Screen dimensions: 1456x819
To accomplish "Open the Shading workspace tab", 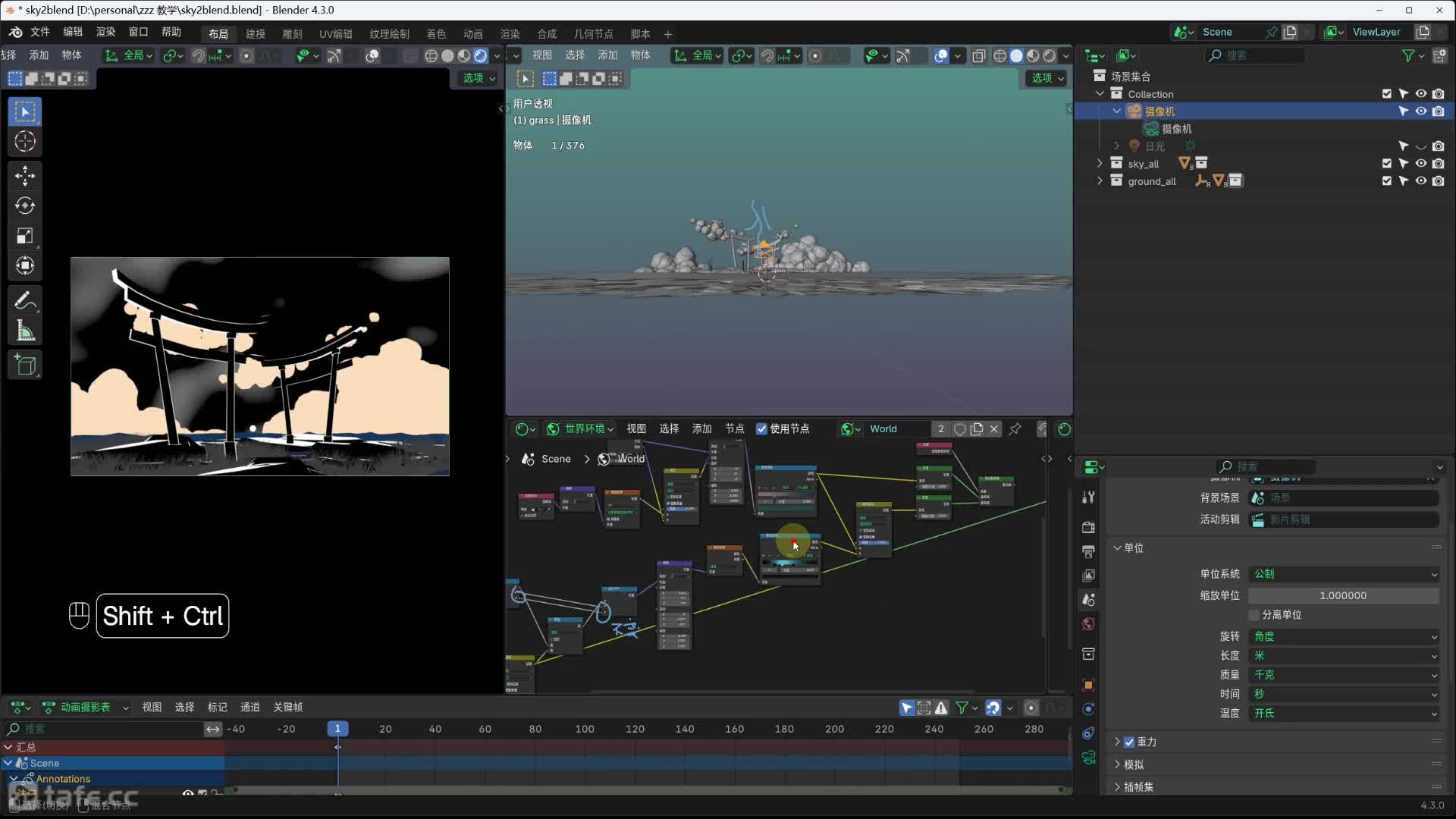I will tap(435, 34).
